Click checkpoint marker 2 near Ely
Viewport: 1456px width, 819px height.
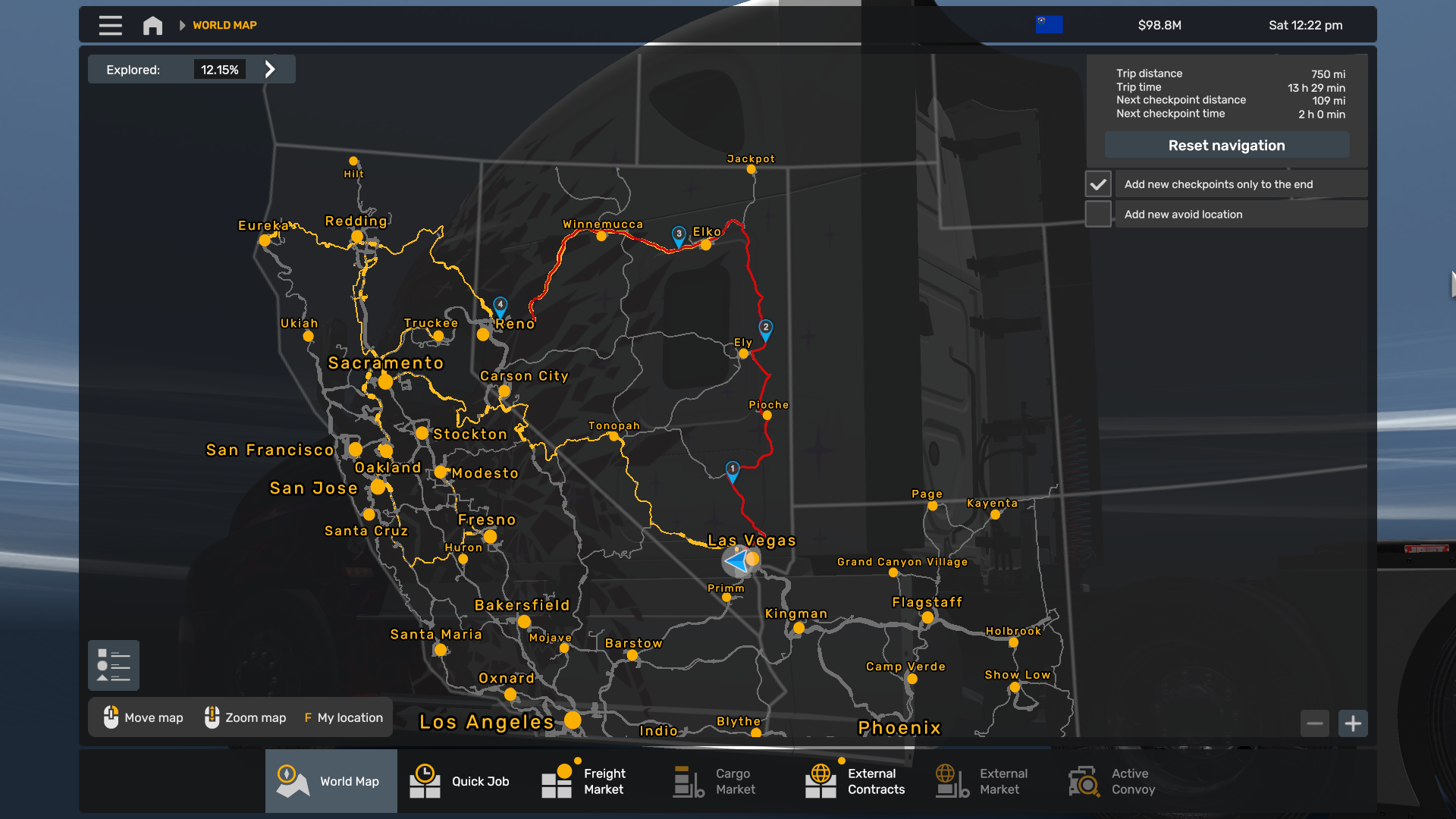coord(766,328)
